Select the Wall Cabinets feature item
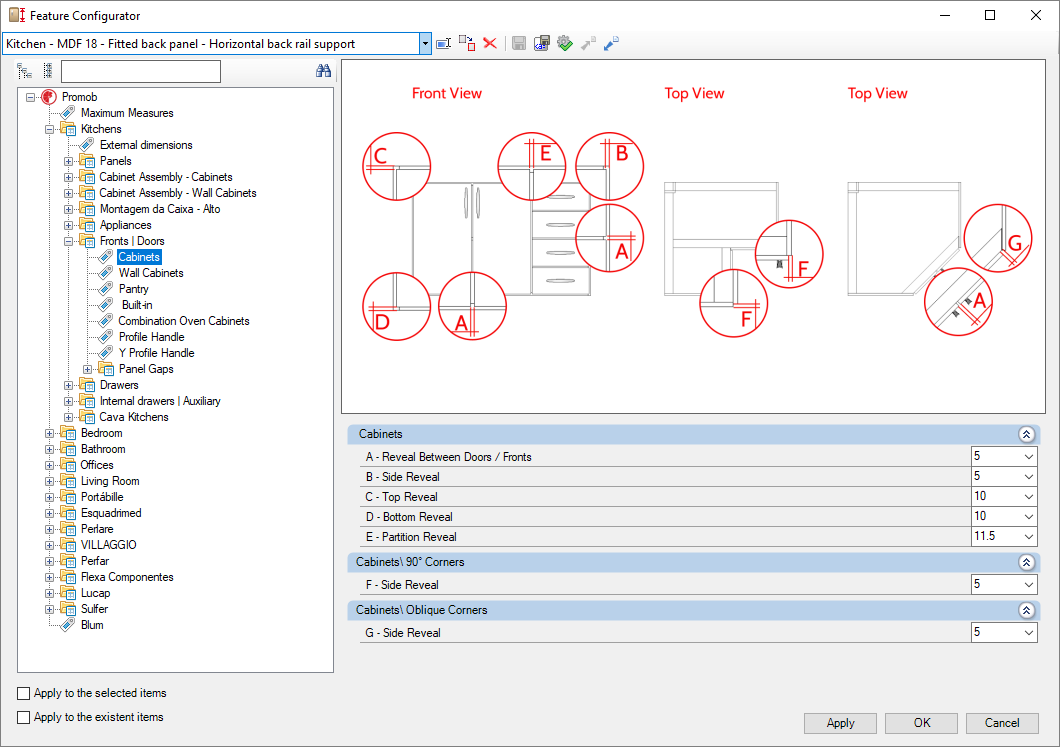 click(x=151, y=273)
